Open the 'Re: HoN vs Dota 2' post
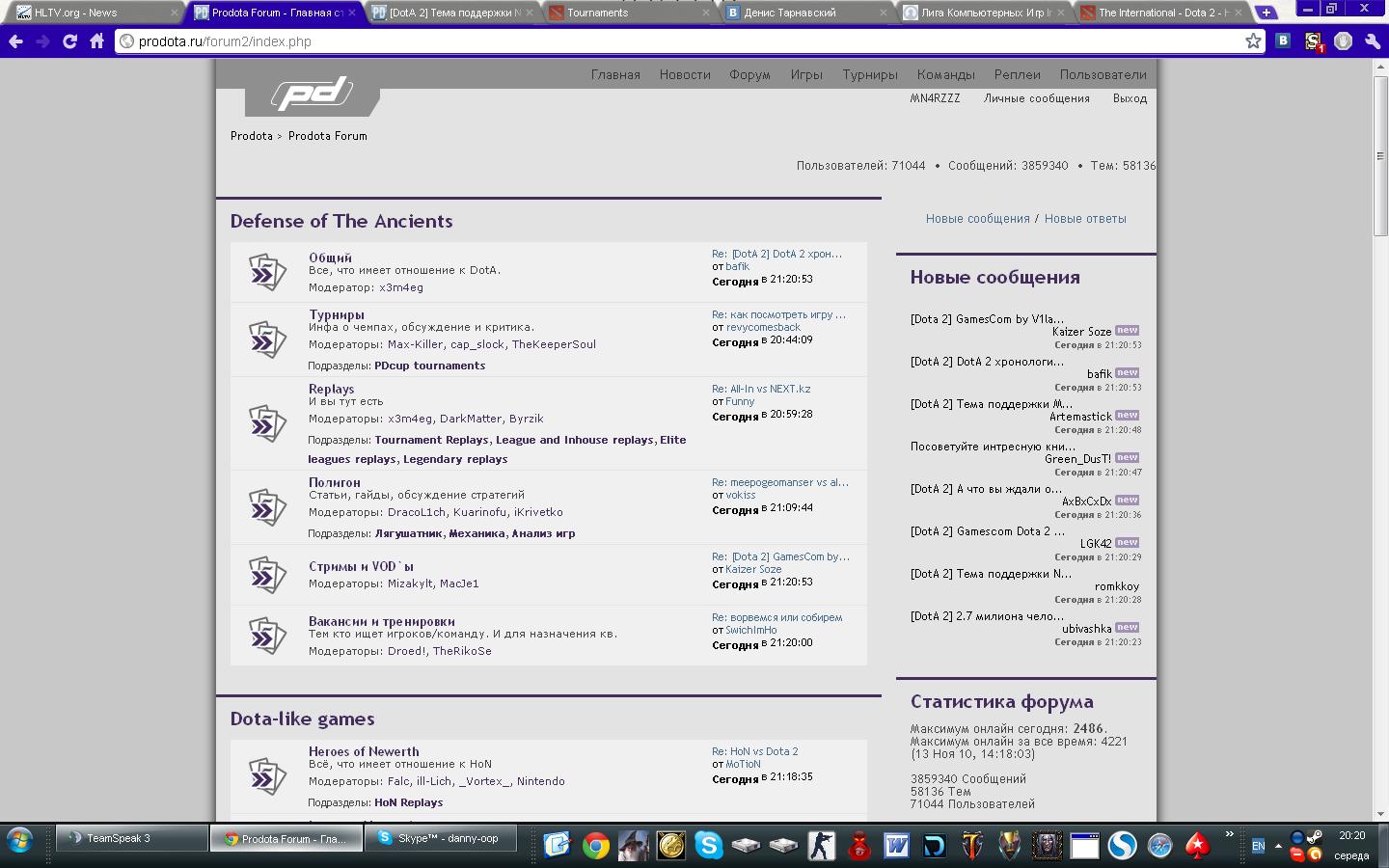The height and width of the screenshot is (868, 1389). pyautogui.click(x=755, y=751)
